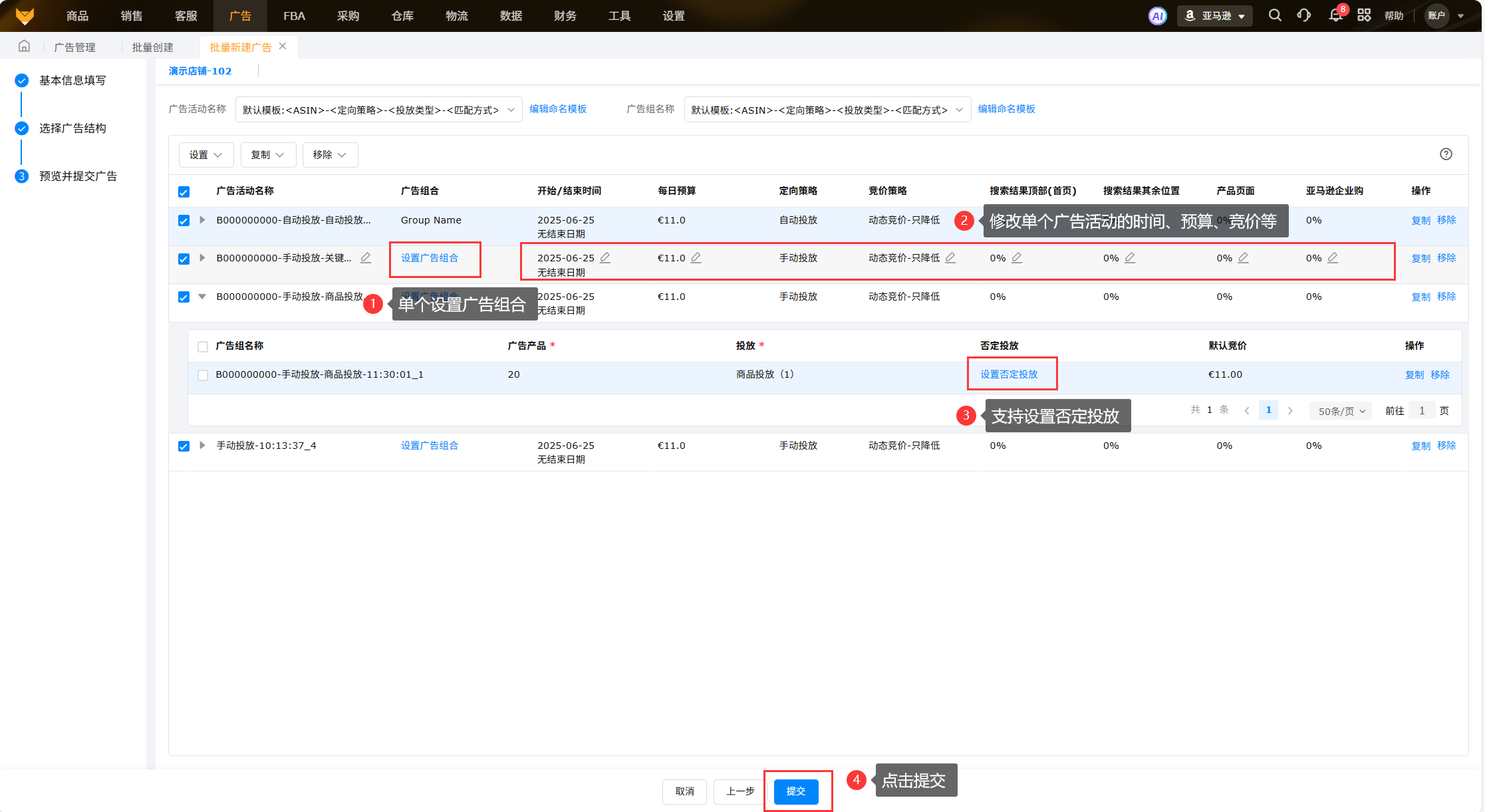Expand the 自动投放 campaign row triangle

pyautogui.click(x=202, y=220)
